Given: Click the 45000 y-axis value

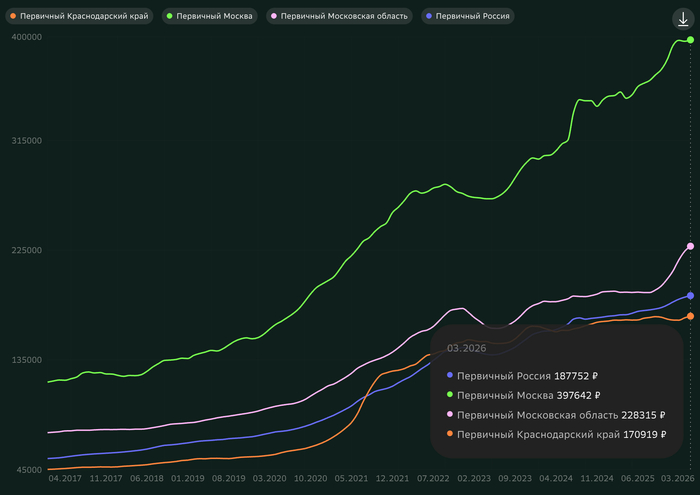Looking at the screenshot, I should coord(29,470).
